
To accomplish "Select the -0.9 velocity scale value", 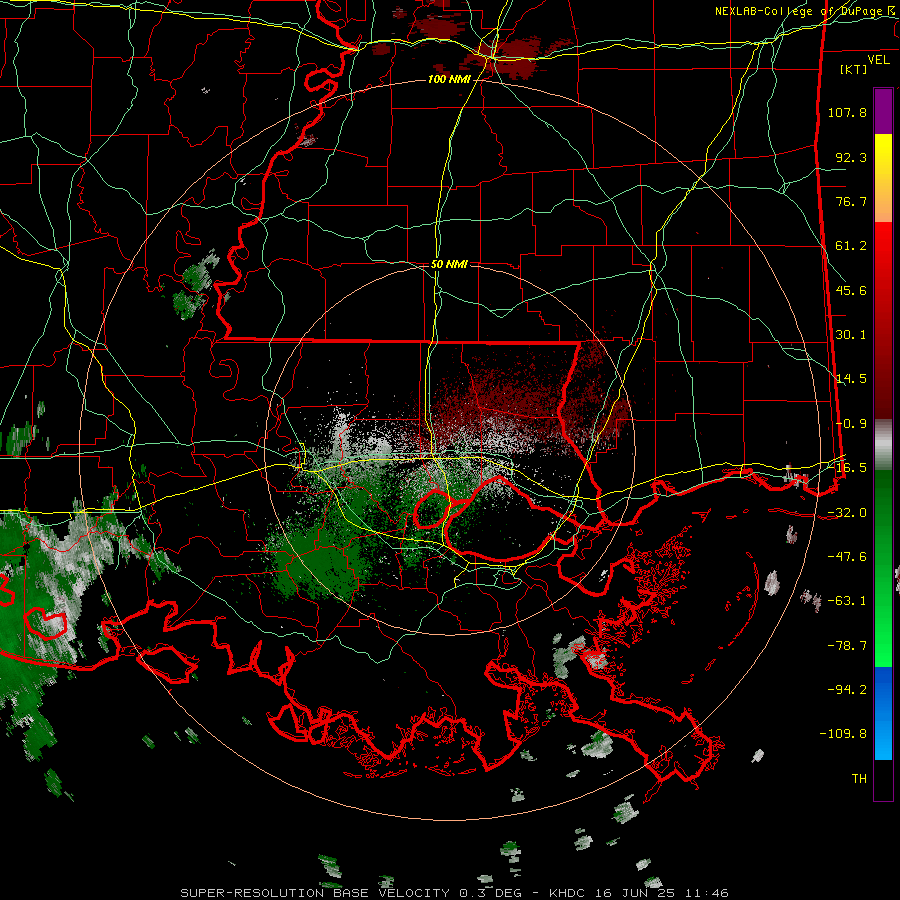I will click(851, 424).
